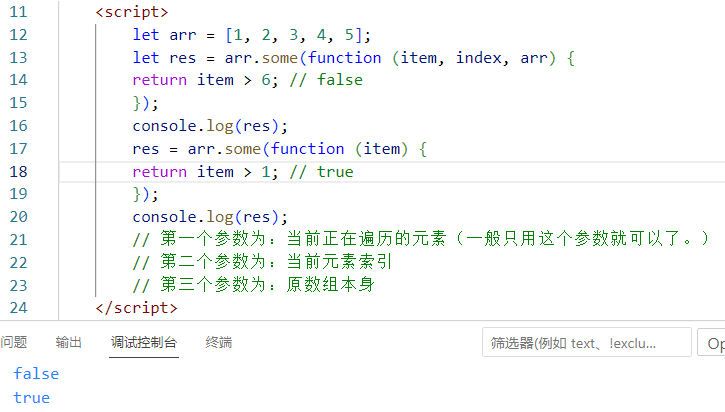
Task: Click the 筛选器 filter input field
Action: tap(586, 342)
